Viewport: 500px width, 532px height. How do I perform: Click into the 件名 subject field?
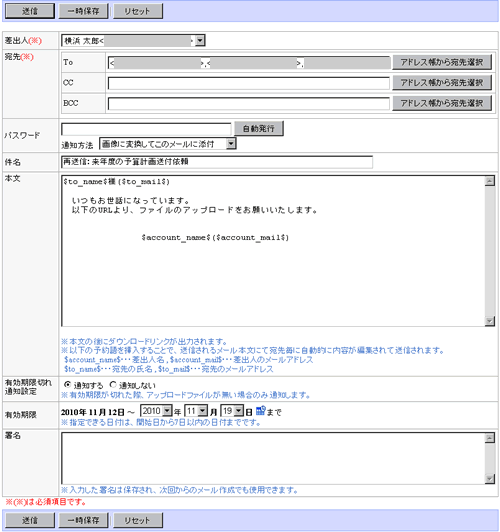[217, 162]
